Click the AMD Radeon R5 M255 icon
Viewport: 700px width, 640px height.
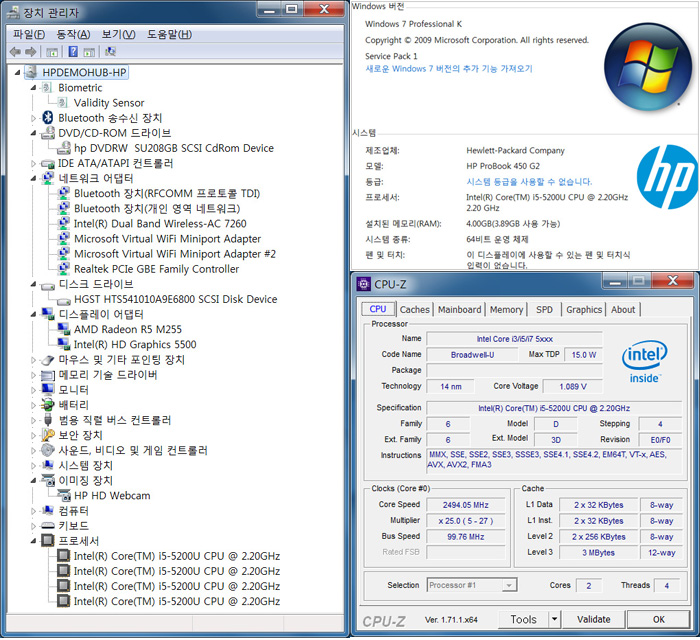tap(64, 329)
